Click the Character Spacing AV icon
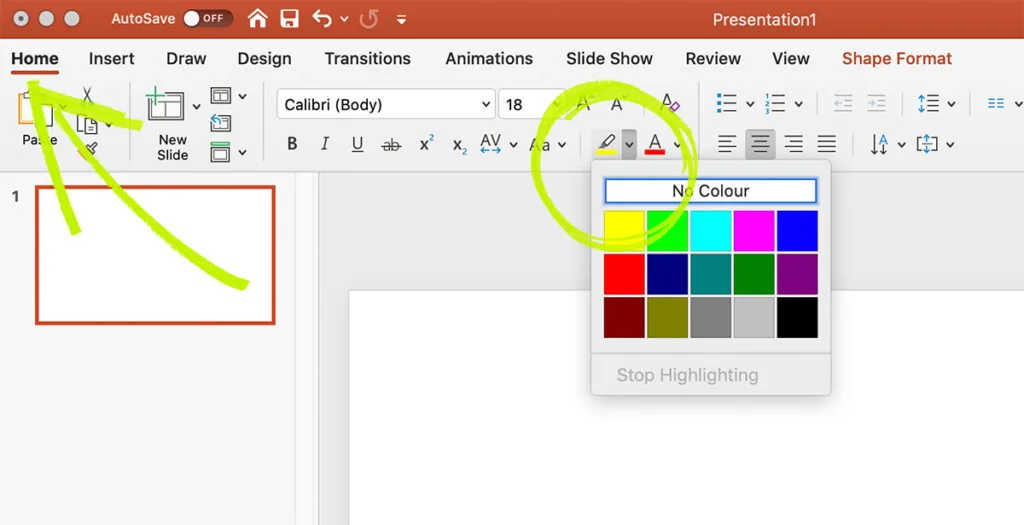Viewport: 1024px width, 525px height. pyautogui.click(x=490, y=144)
